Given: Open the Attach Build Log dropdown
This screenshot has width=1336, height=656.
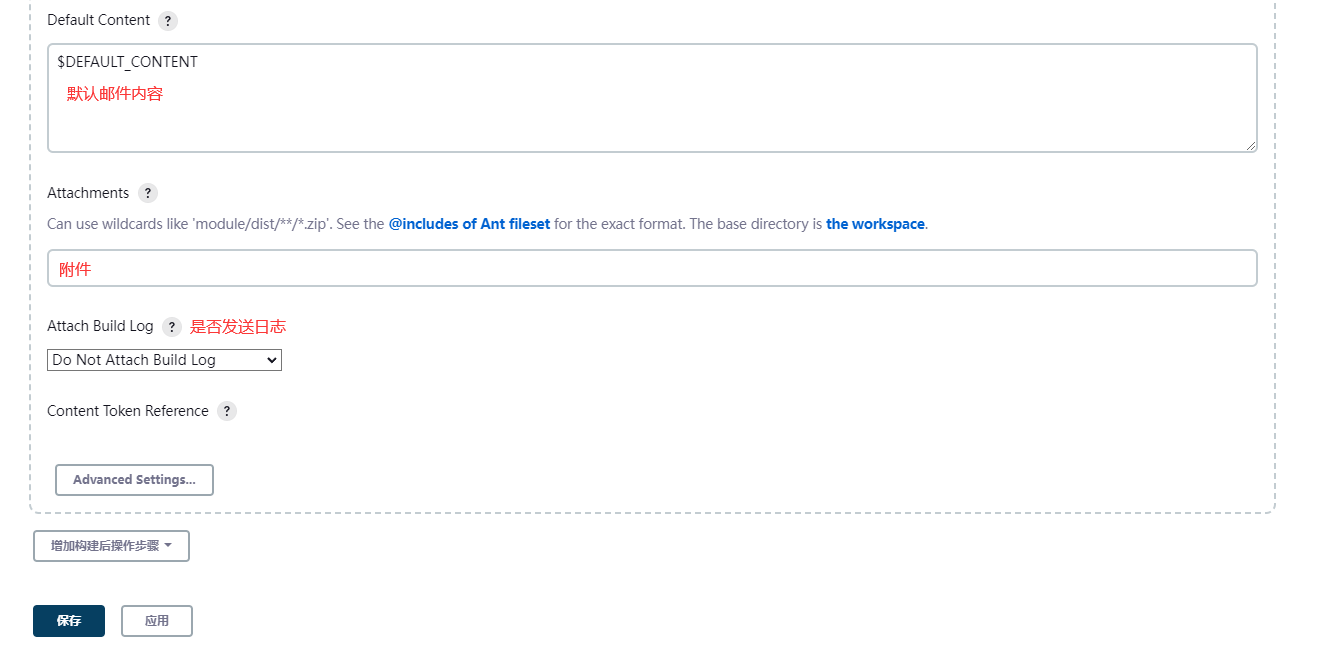Looking at the screenshot, I should click(164, 360).
